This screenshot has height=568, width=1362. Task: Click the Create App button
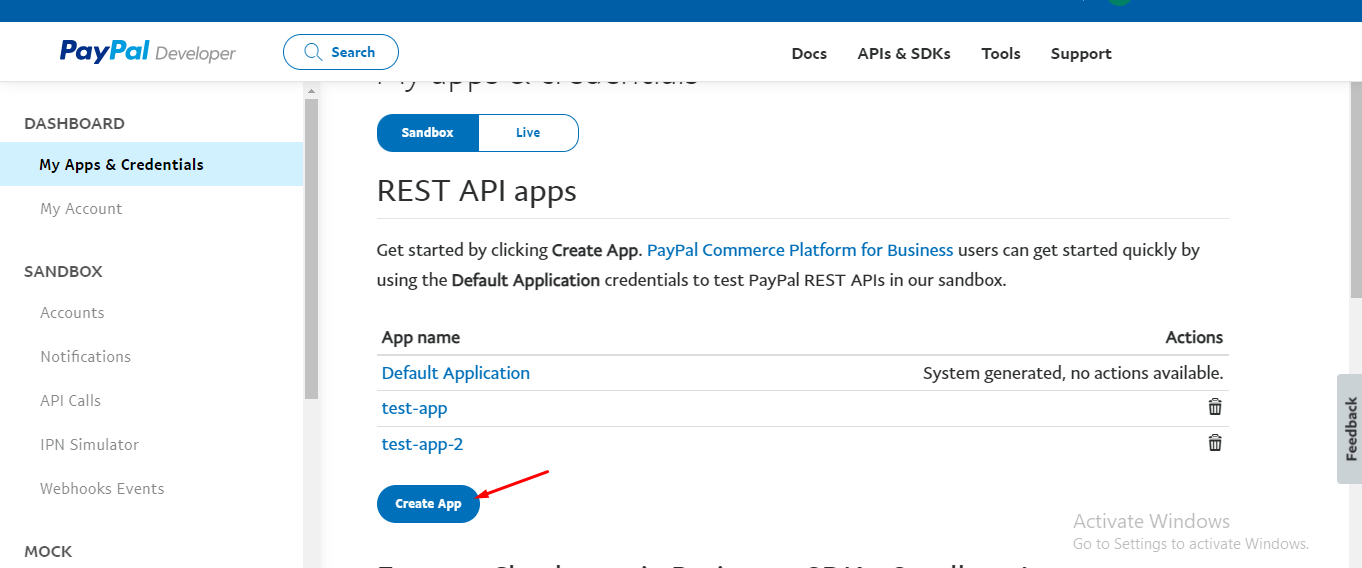pyautogui.click(x=428, y=504)
